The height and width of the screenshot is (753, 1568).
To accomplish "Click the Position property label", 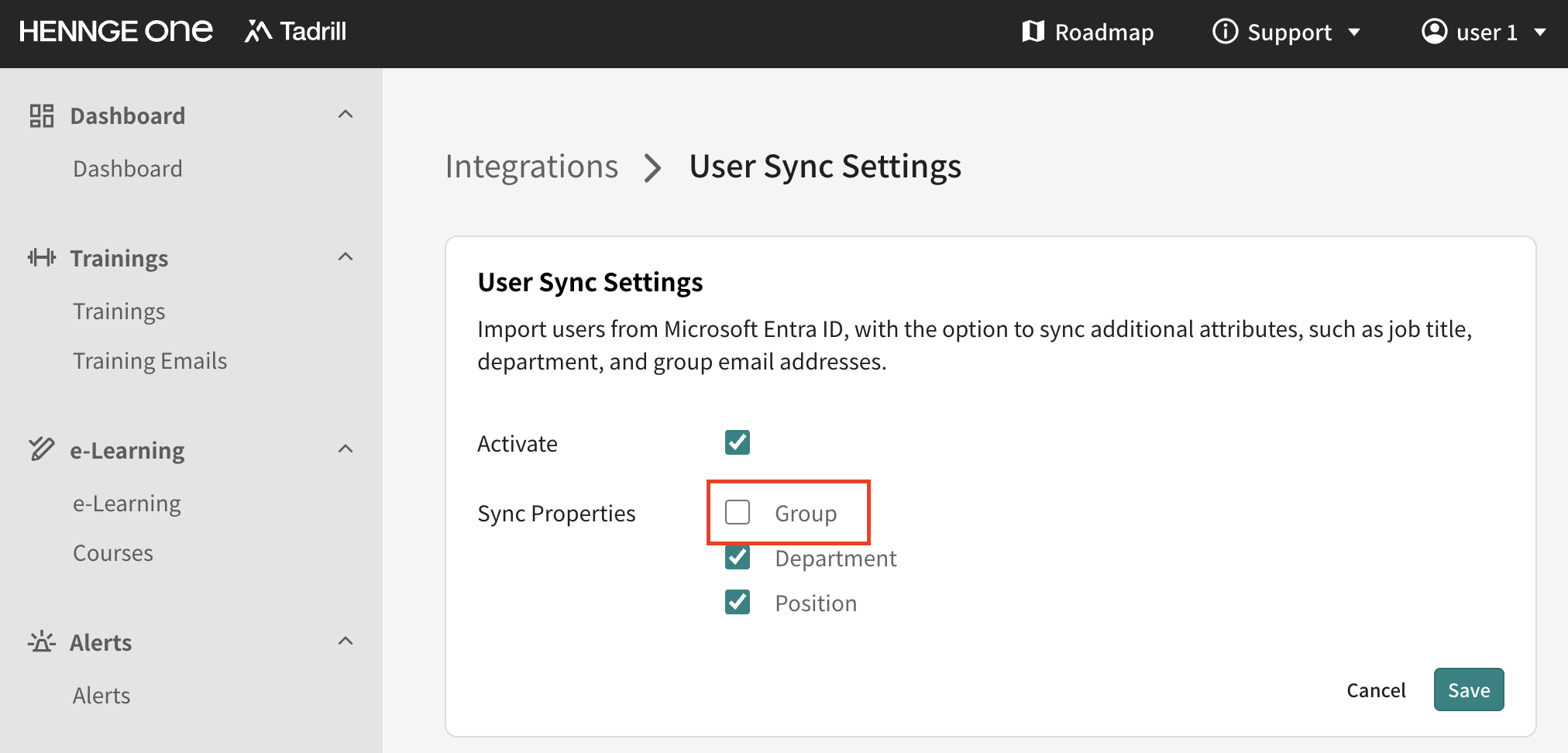I will pos(816,603).
